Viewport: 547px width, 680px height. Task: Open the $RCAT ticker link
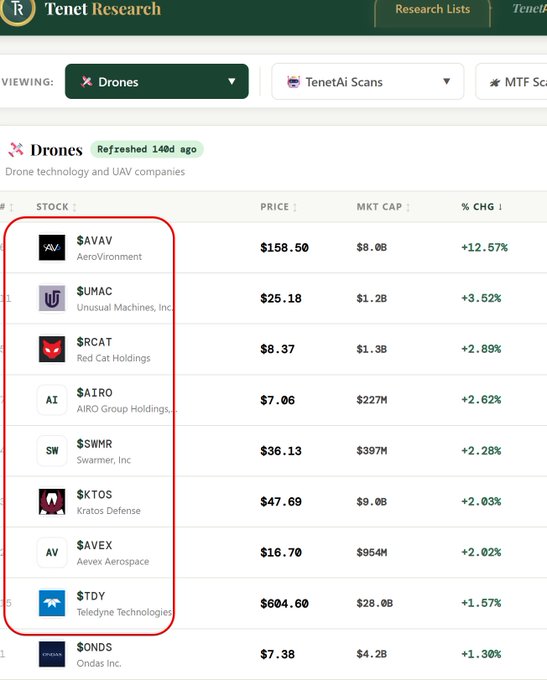tap(94, 342)
